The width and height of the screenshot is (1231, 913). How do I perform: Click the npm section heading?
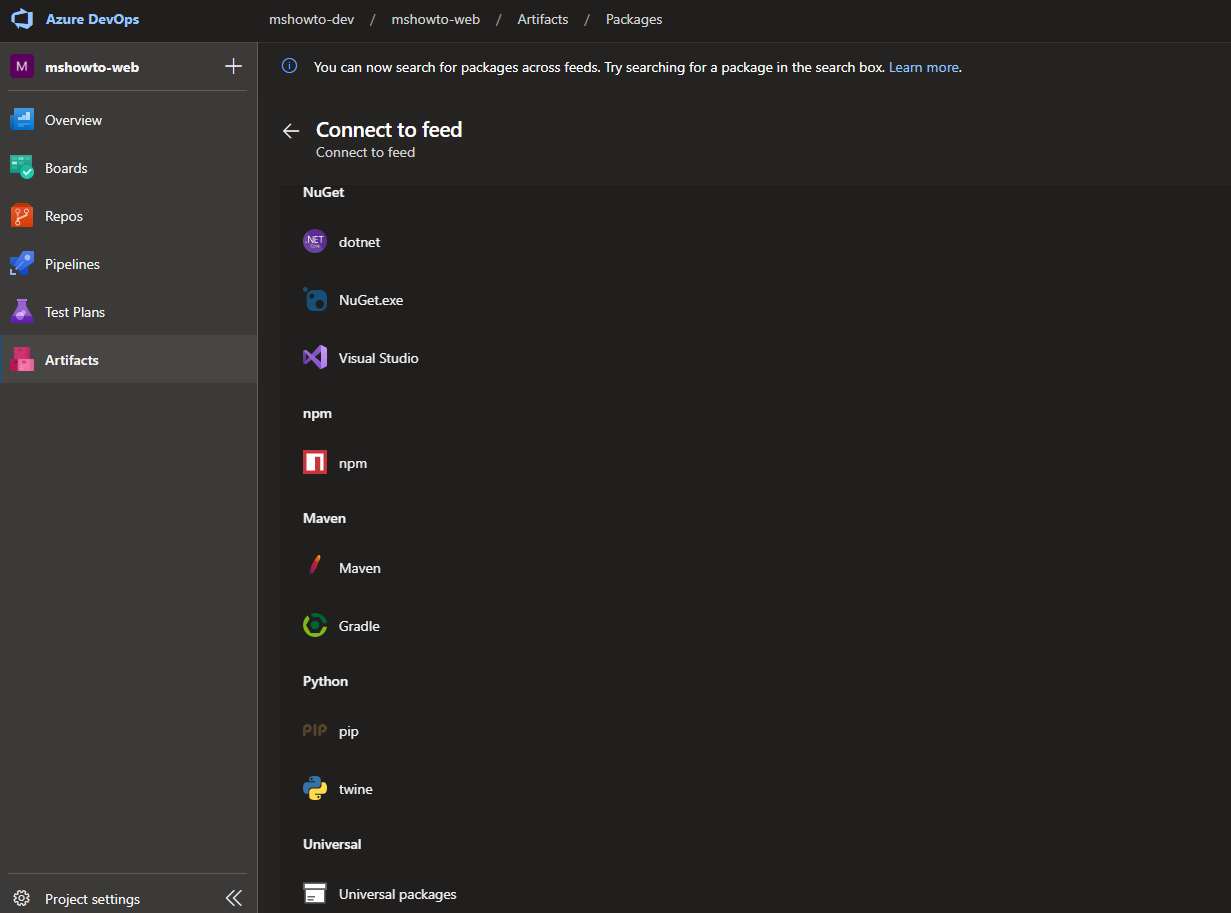pyautogui.click(x=317, y=413)
